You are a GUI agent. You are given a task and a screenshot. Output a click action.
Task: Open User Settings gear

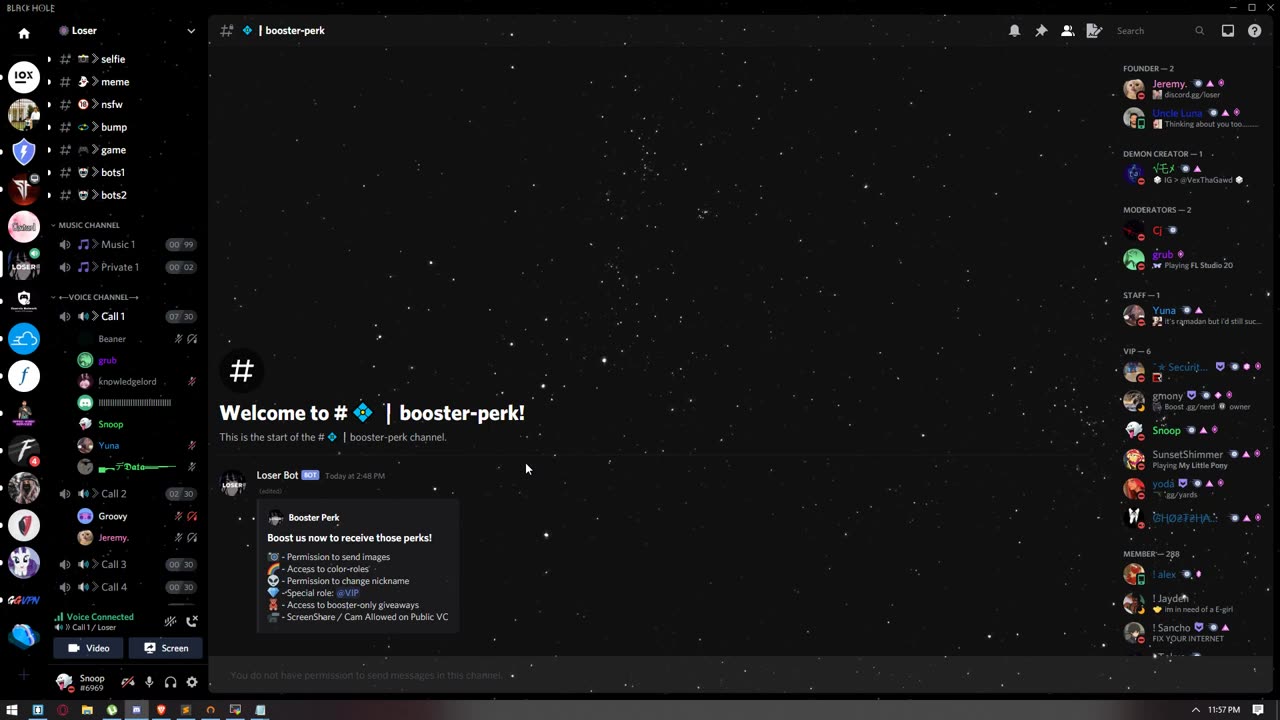pos(192,682)
